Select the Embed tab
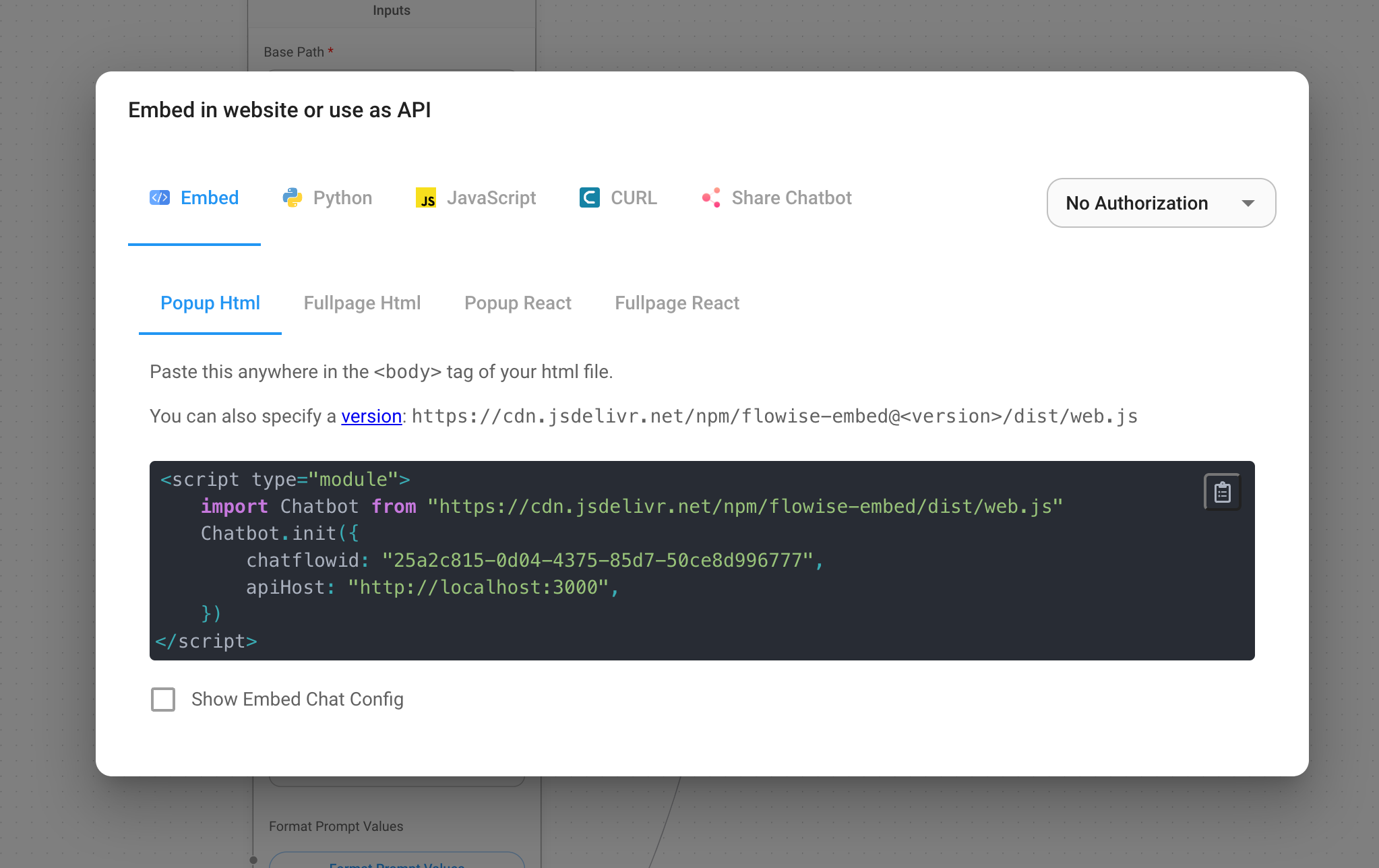Viewport: 1379px width, 868px height. click(194, 197)
